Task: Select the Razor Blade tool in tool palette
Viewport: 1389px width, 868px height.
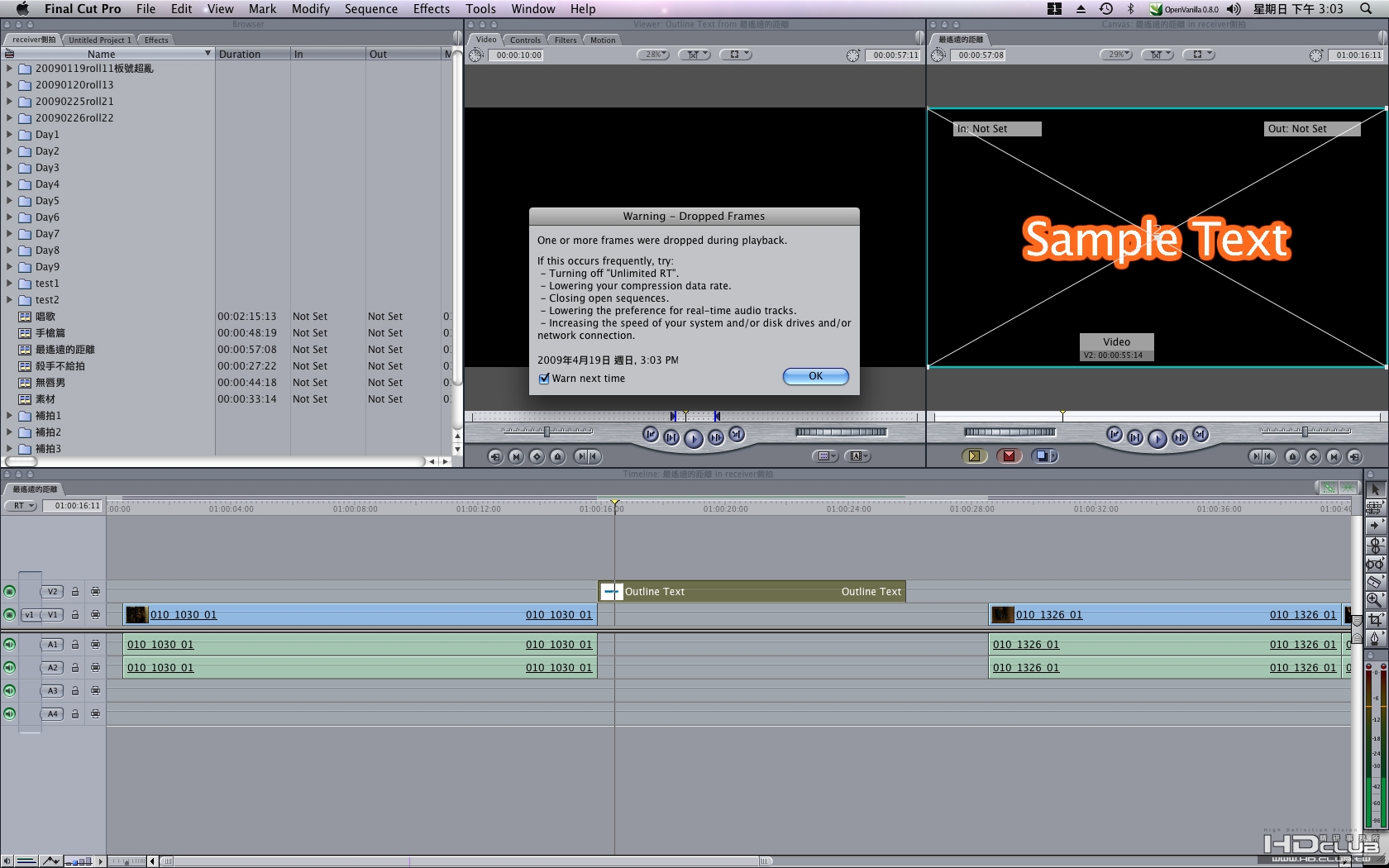Action: click(1375, 583)
